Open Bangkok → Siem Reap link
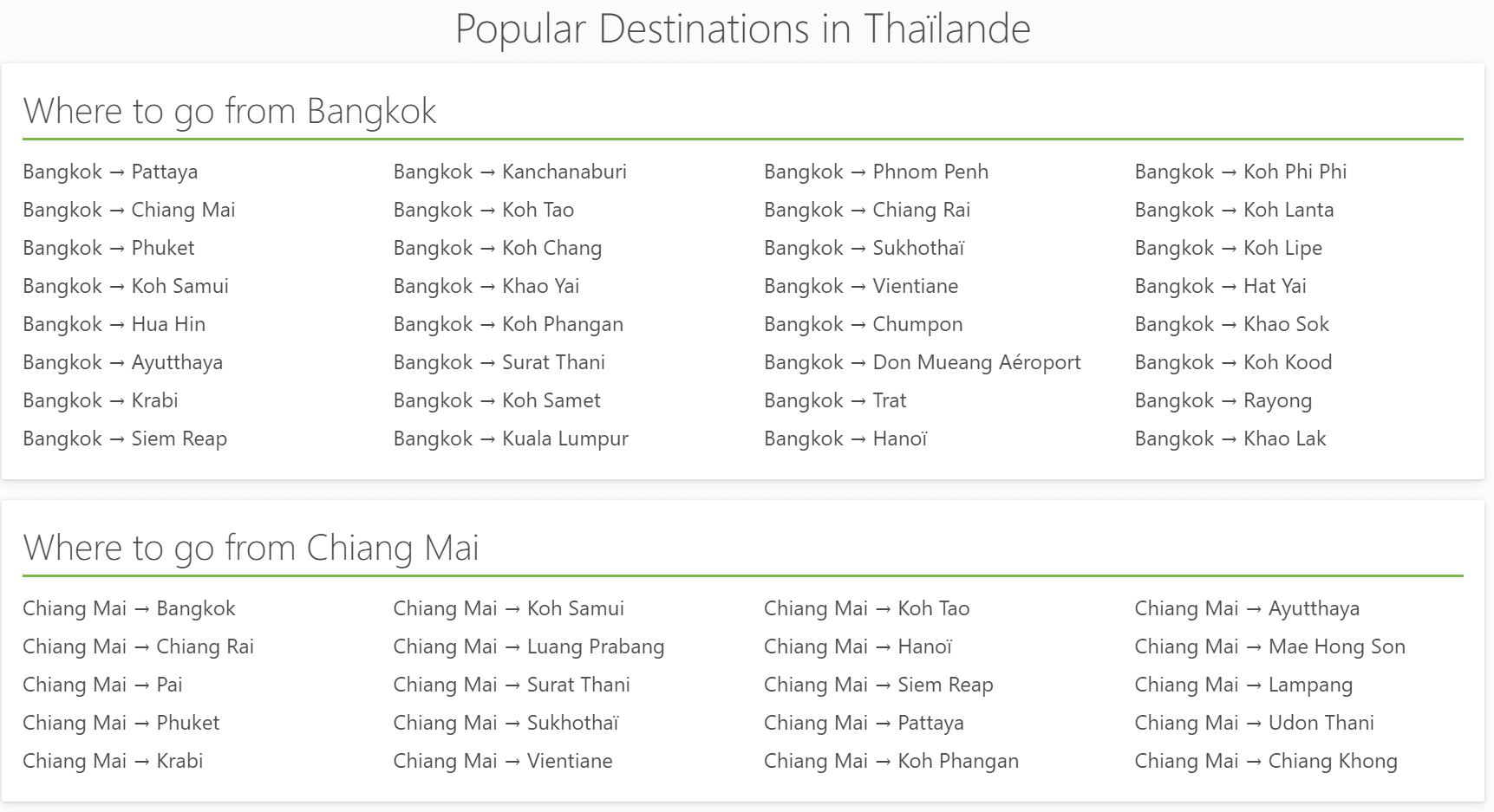This screenshot has width=1494, height=812. (125, 438)
